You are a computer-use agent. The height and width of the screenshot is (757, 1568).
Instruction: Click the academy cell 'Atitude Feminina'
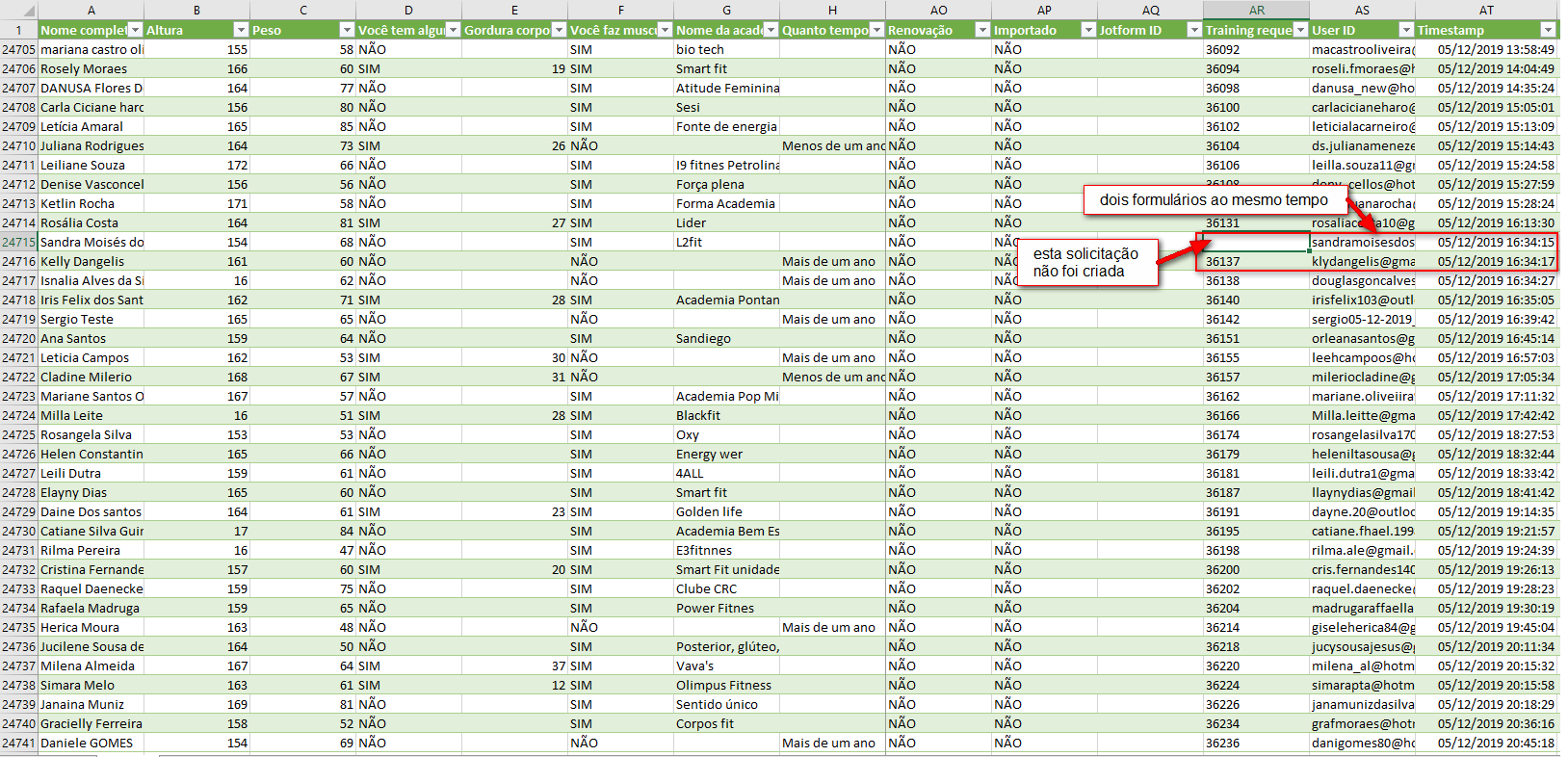[x=727, y=88]
